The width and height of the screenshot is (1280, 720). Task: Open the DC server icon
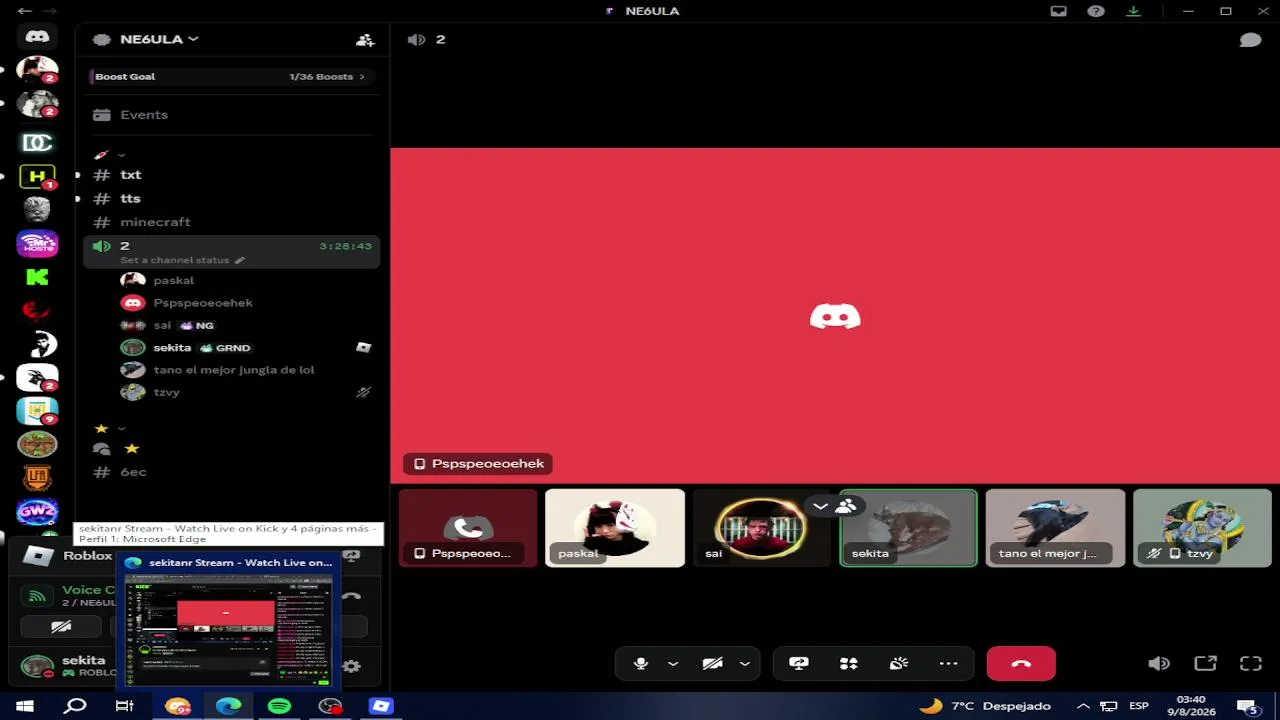(37, 143)
